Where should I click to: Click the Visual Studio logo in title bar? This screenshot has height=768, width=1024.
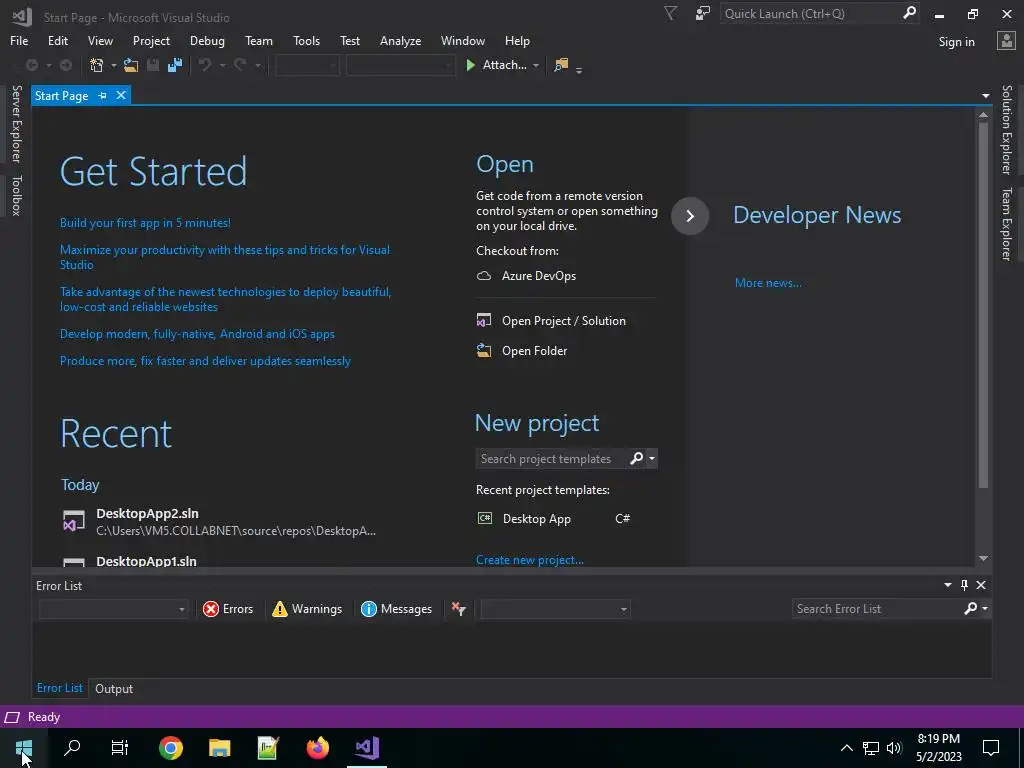pyautogui.click(x=22, y=16)
